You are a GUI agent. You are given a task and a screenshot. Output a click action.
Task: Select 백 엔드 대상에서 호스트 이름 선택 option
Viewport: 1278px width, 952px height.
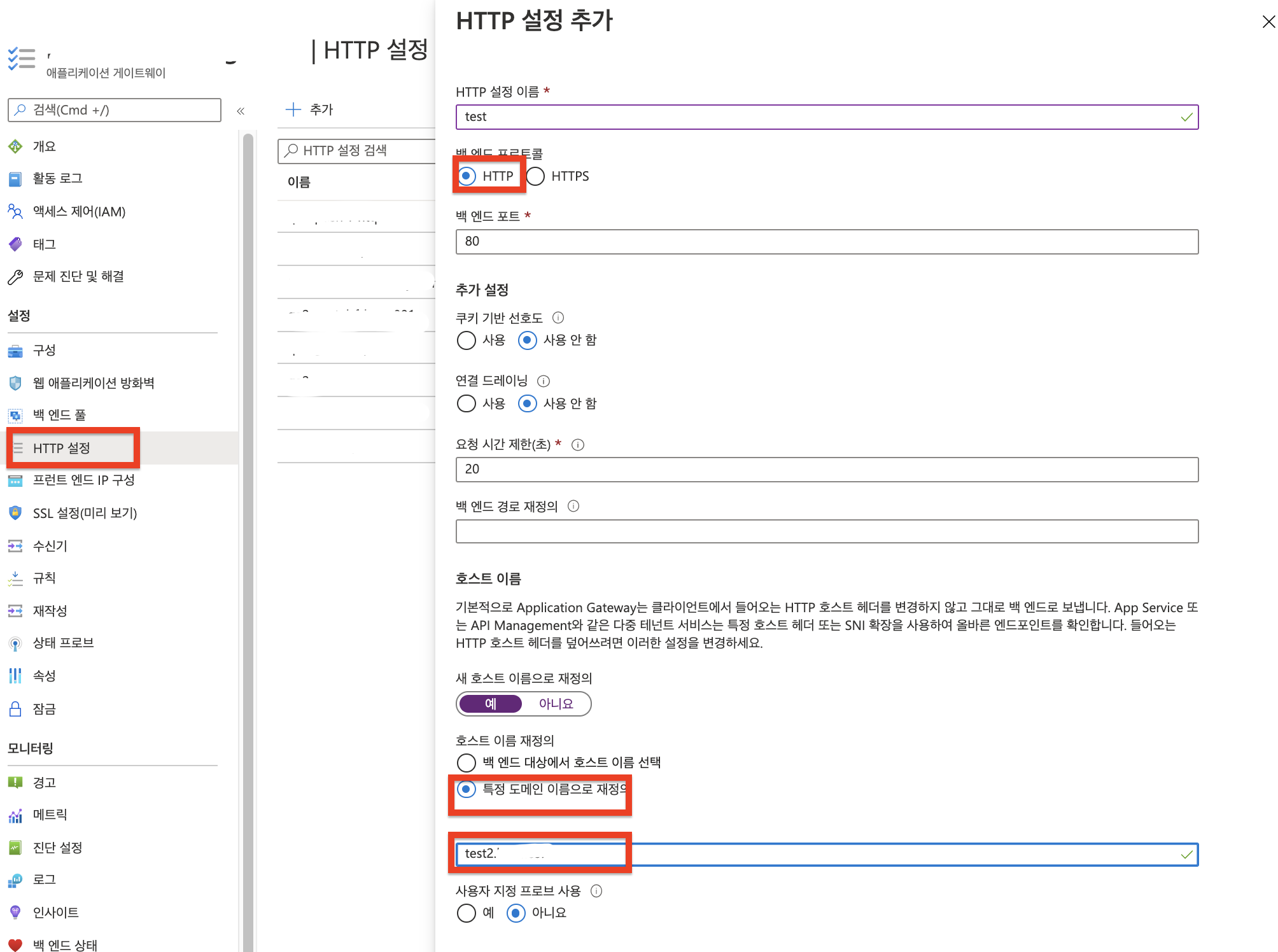pos(467,762)
